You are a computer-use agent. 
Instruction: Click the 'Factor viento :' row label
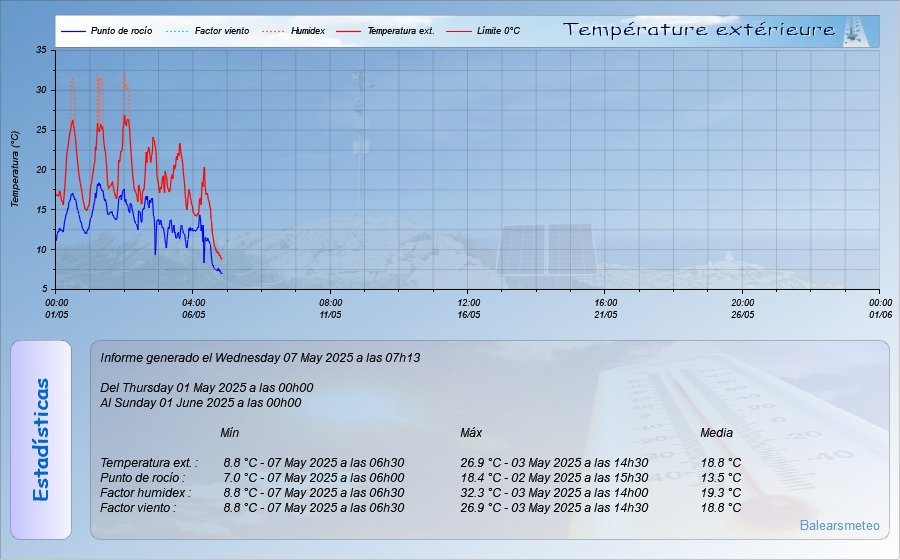pyautogui.click(x=138, y=508)
